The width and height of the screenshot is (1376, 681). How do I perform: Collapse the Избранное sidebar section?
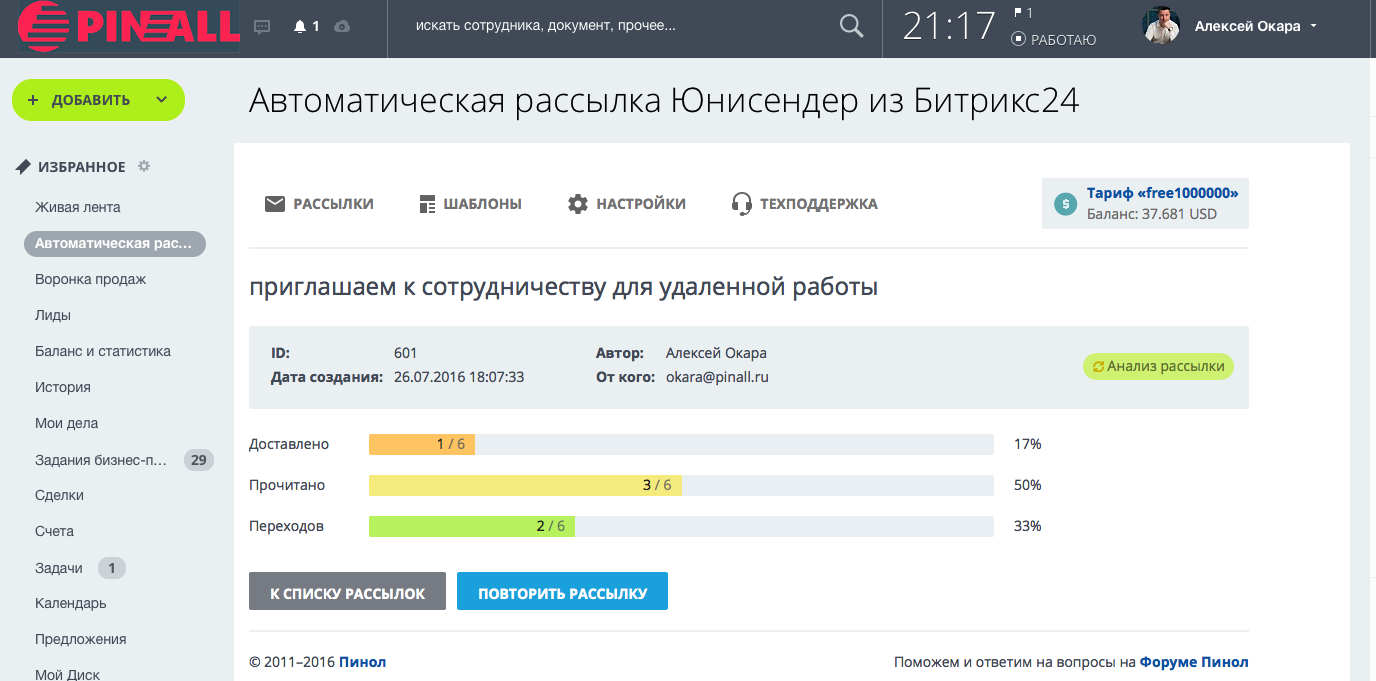(82, 167)
